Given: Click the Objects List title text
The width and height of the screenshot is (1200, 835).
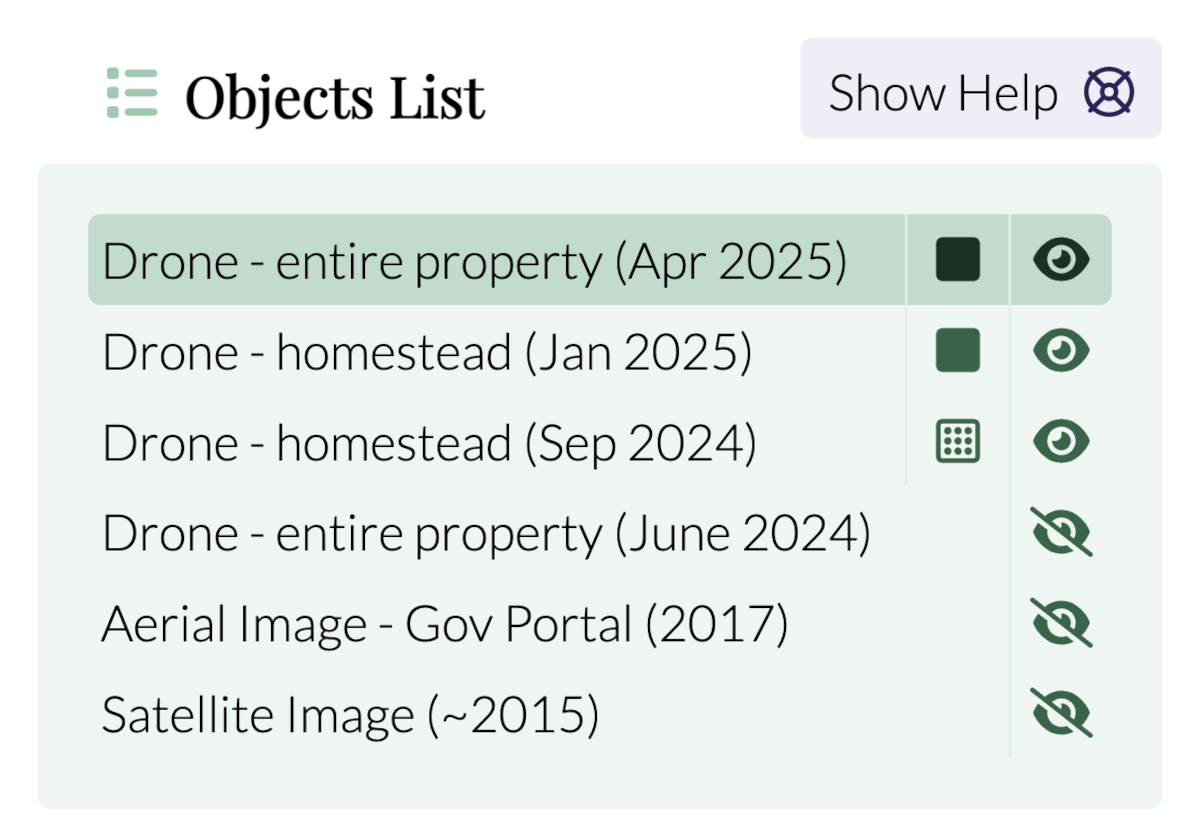Looking at the screenshot, I should tap(335, 97).
